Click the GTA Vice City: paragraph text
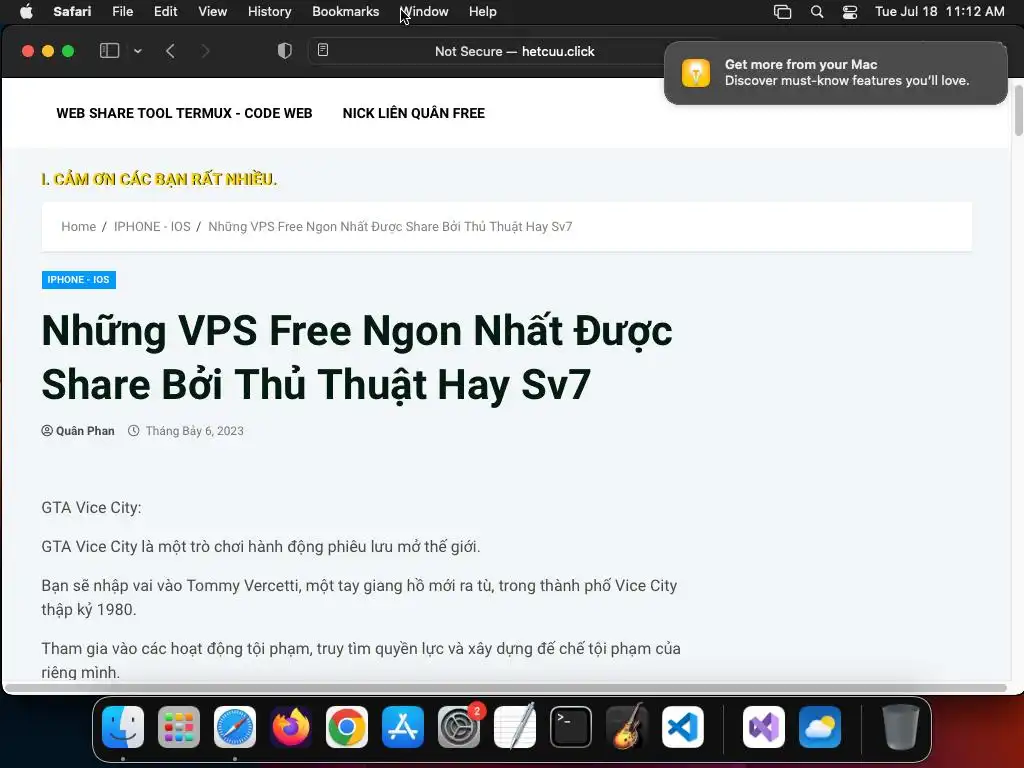Viewport: 1024px width, 768px height. (x=91, y=507)
